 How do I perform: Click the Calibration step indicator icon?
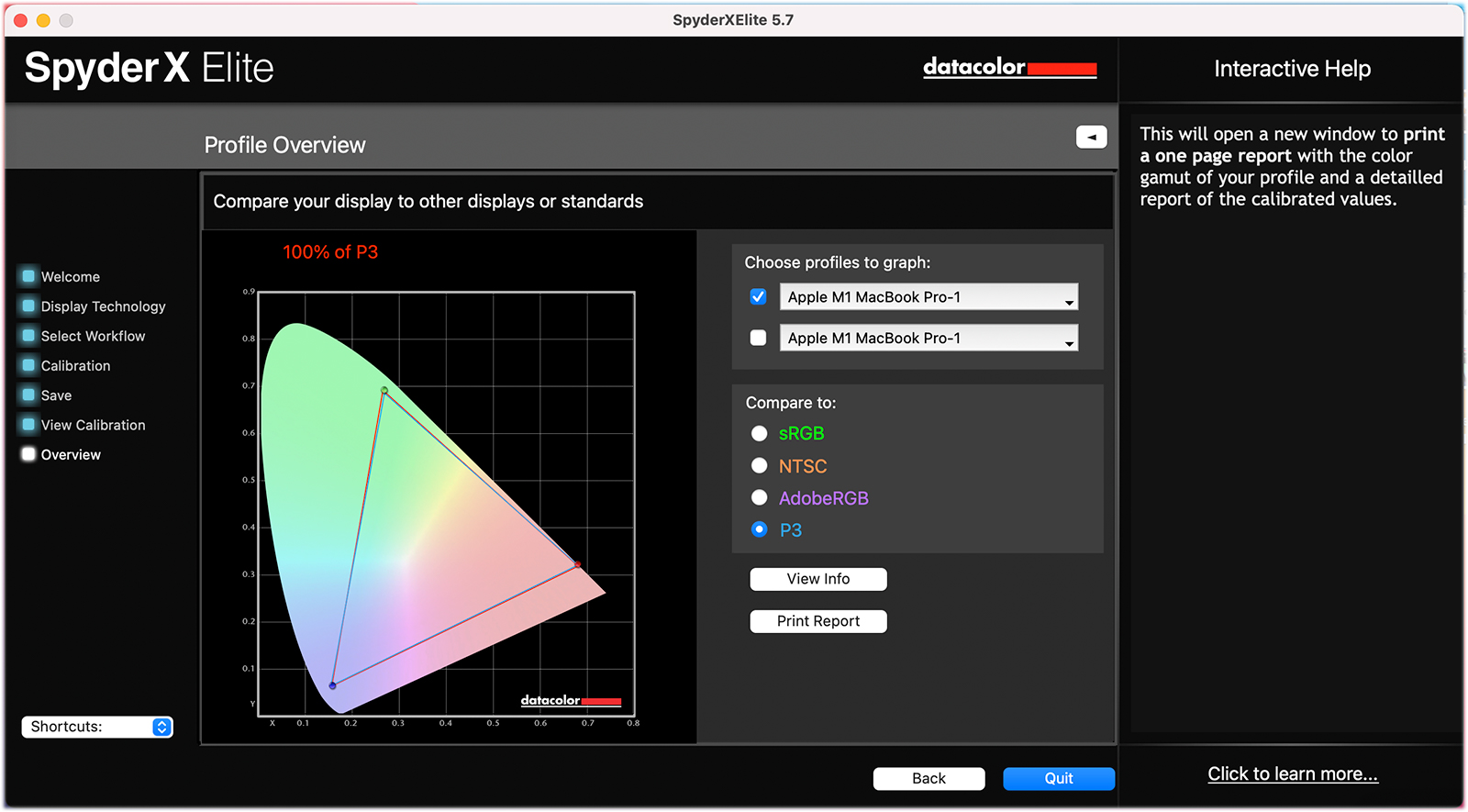(28, 365)
